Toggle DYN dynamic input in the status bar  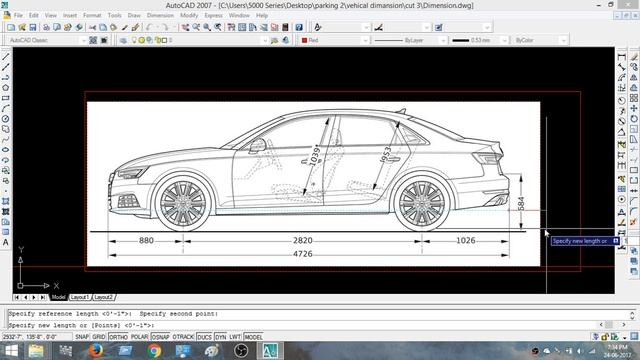click(220, 337)
